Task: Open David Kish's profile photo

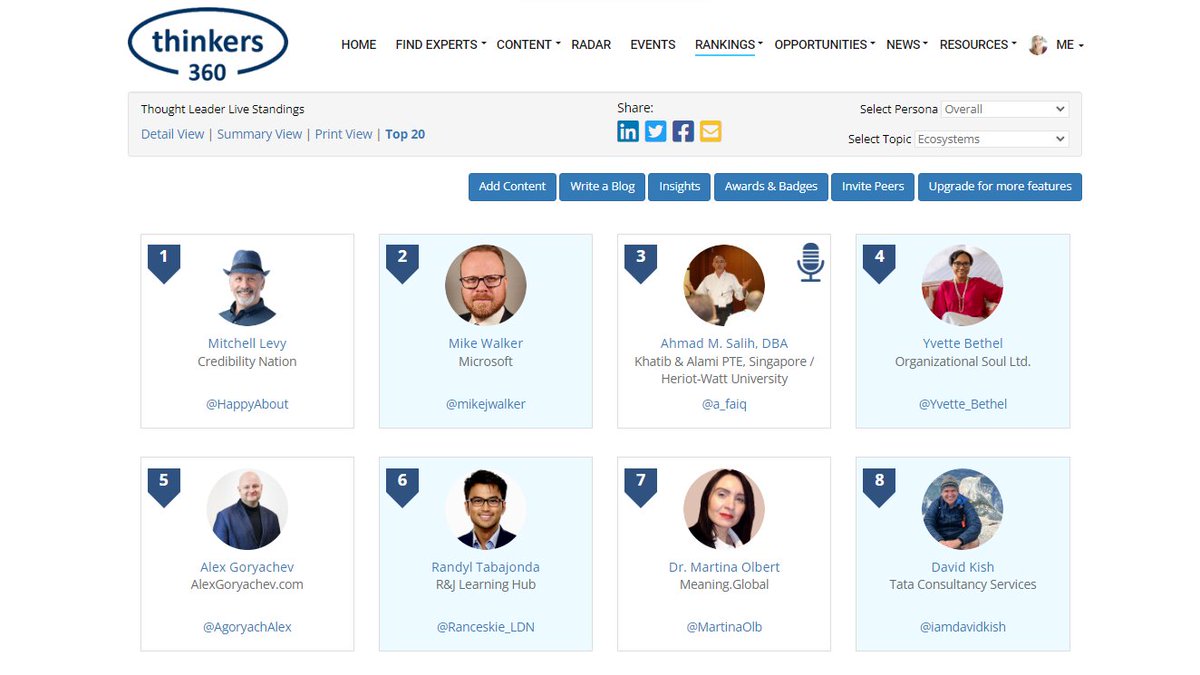Action: click(x=962, y=509)
